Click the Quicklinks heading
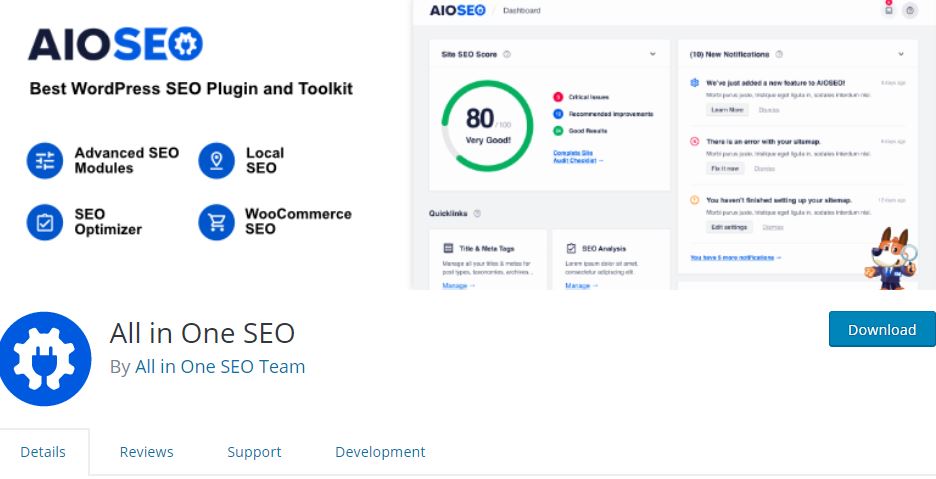This screenshot has height=479, width=936. pos(448,213)
